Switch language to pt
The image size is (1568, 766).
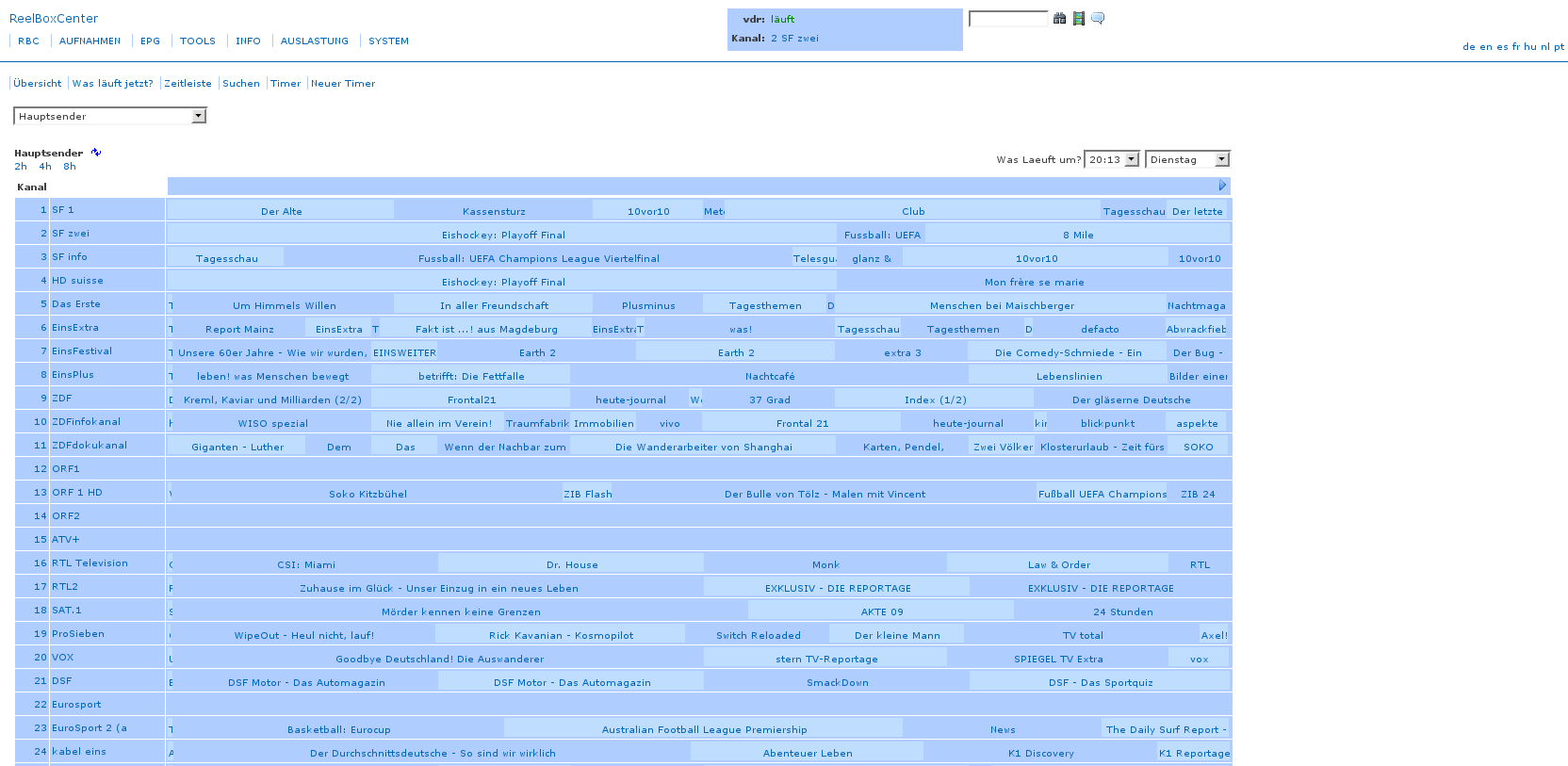tap(1560, 47)
